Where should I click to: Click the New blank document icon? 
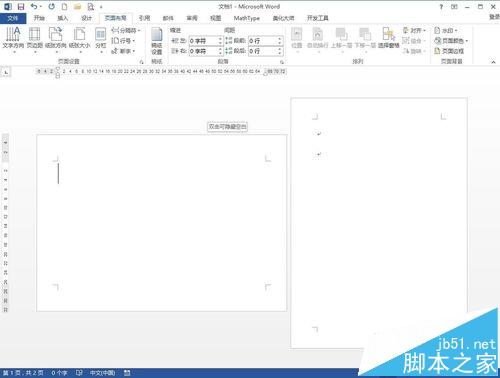64,7
